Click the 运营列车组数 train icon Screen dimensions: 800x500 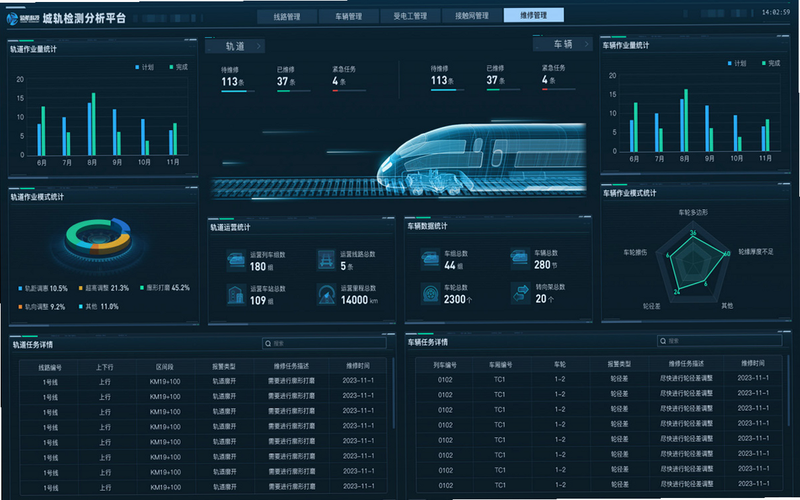click(236, 260)
